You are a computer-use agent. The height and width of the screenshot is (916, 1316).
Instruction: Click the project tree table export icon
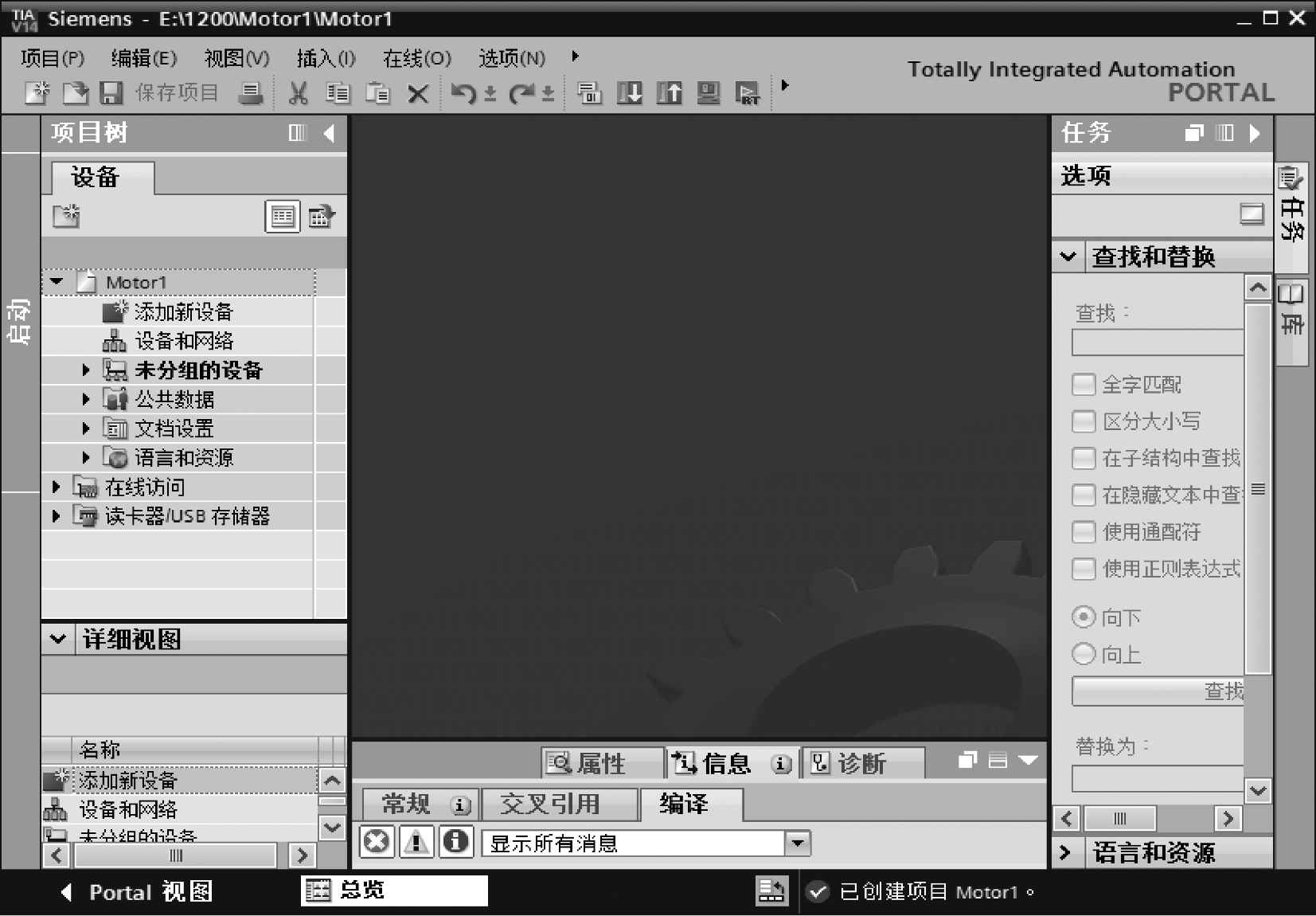[322, 217]
